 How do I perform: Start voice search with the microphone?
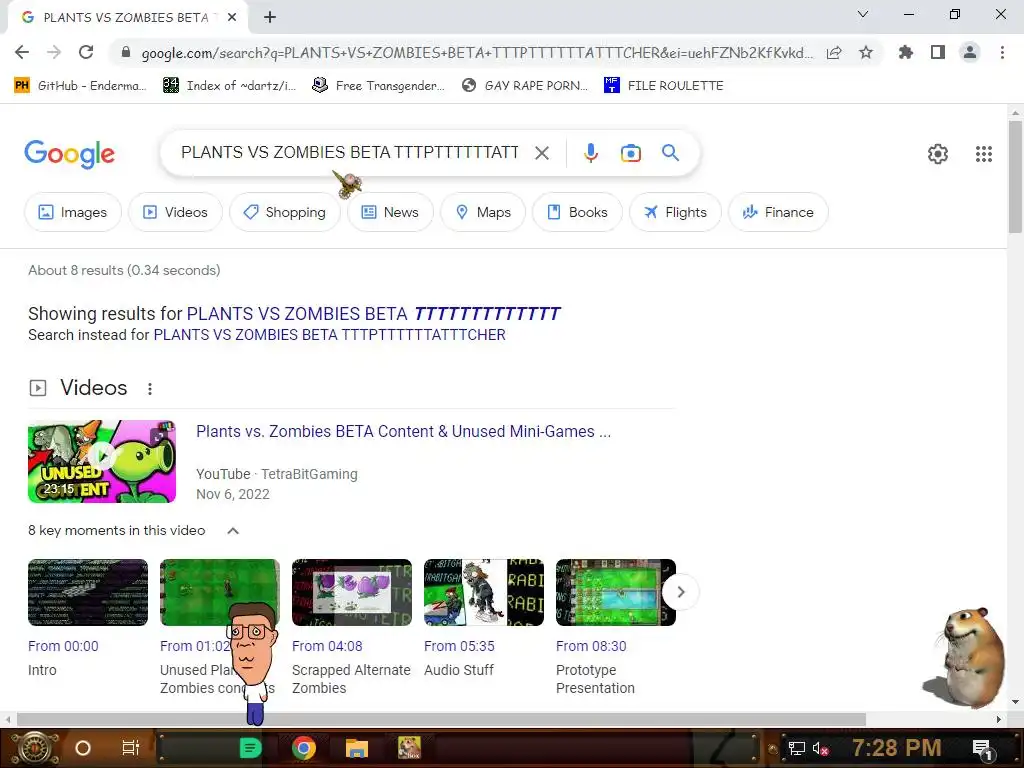point(590,153)
